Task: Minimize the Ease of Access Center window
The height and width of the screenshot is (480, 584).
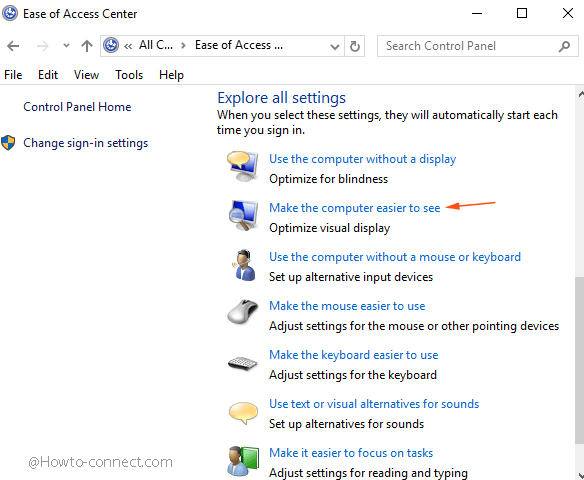Action: 477,13
